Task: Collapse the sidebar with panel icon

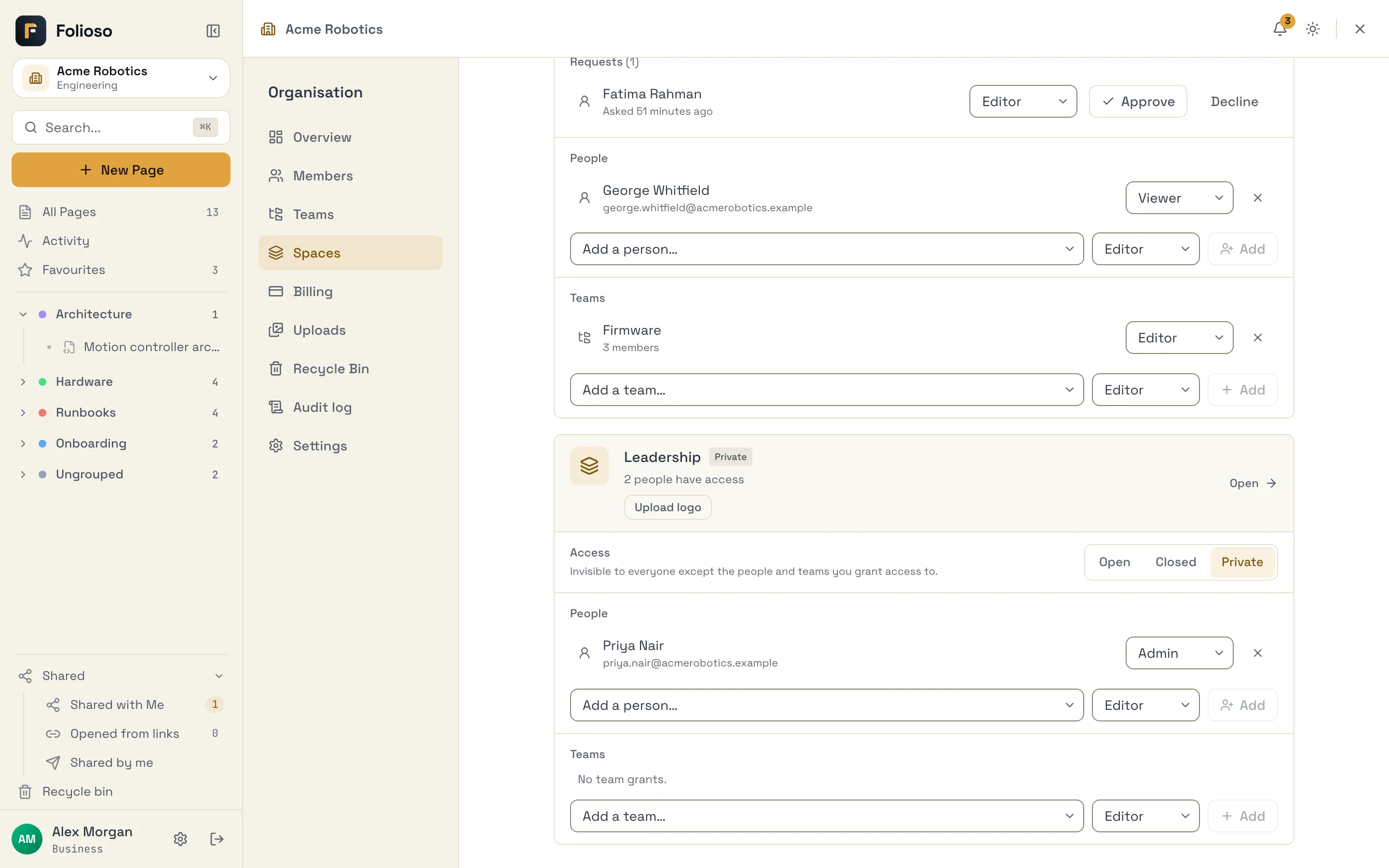Action: coord(213,30)
